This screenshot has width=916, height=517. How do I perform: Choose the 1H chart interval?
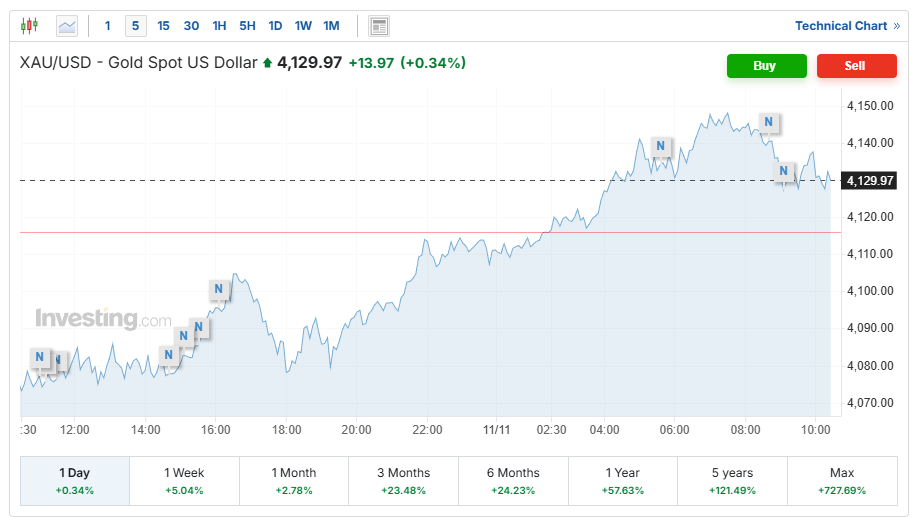219,26
